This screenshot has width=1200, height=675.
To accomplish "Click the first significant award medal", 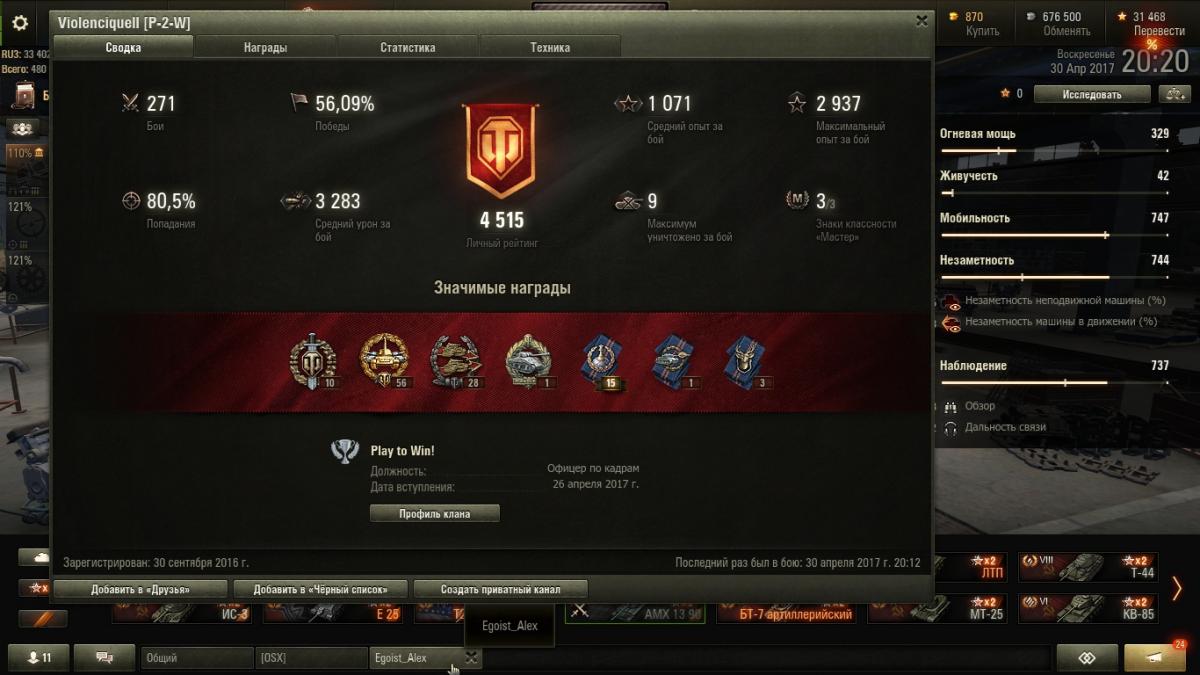I will (x=312, y=362).
